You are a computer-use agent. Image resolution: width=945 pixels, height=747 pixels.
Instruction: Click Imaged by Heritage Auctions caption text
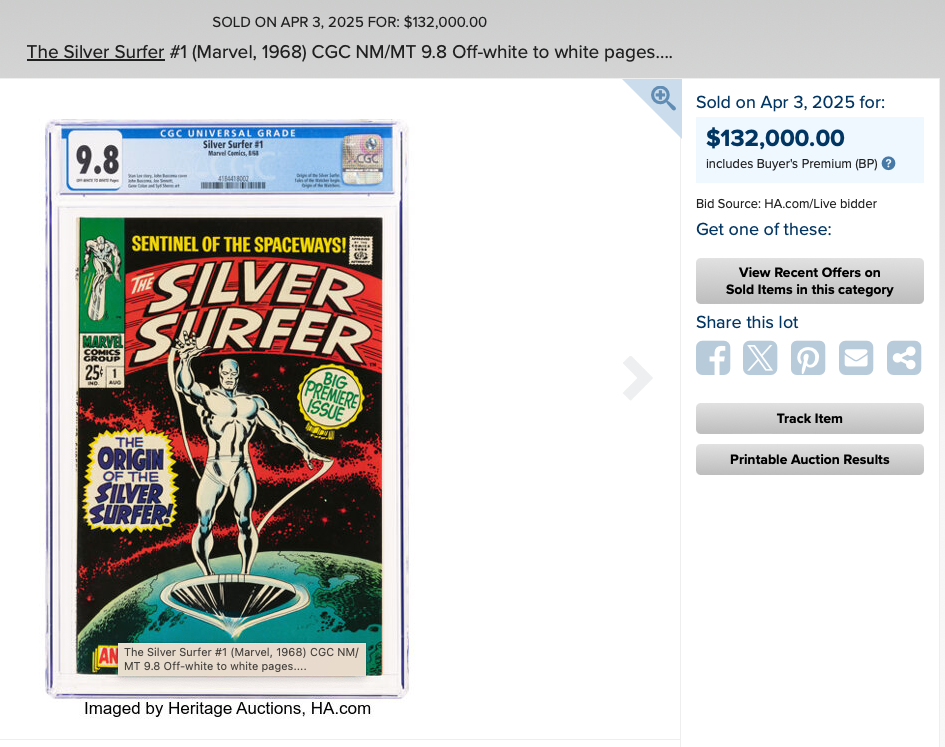227,708
